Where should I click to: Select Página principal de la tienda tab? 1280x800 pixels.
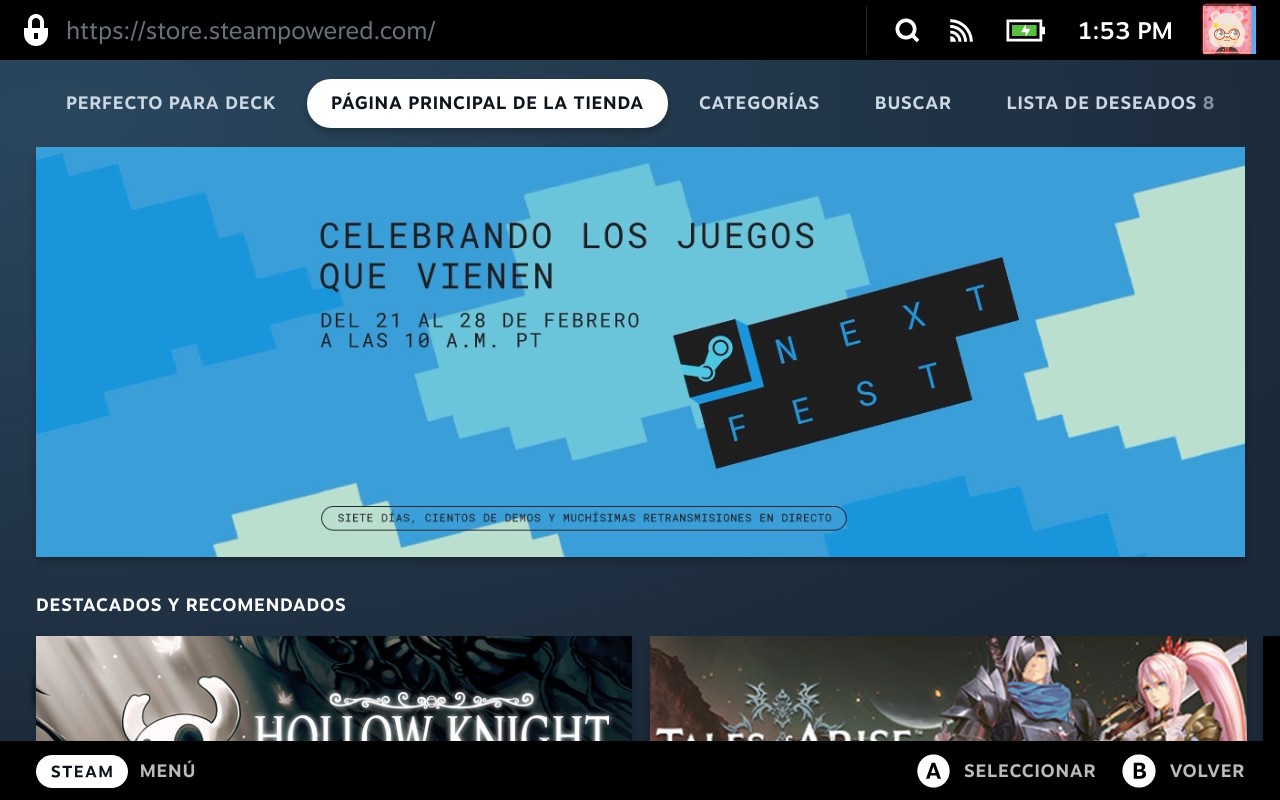click(x=487, y=103)
